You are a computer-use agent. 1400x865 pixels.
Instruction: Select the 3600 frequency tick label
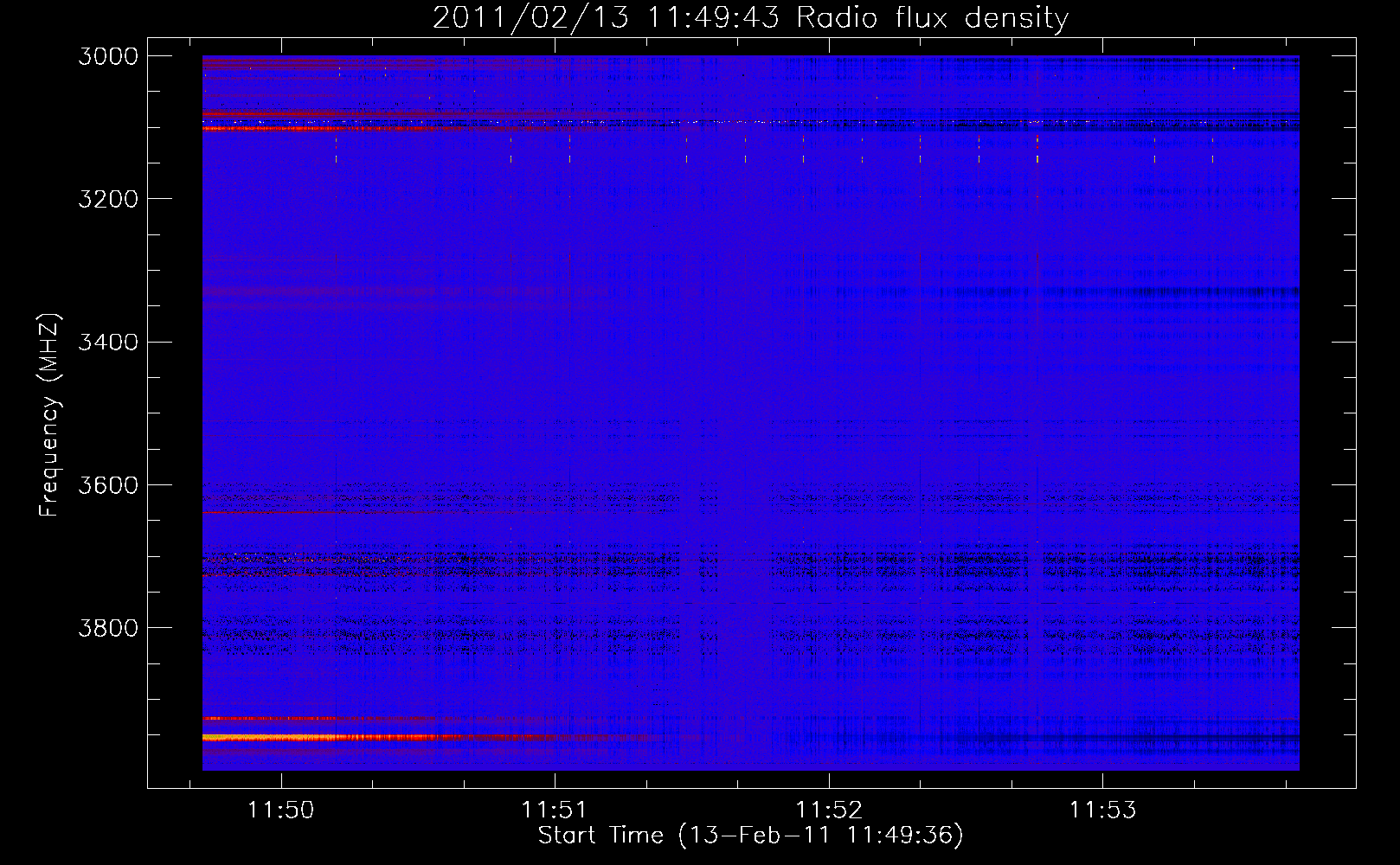tap(108, 484)
